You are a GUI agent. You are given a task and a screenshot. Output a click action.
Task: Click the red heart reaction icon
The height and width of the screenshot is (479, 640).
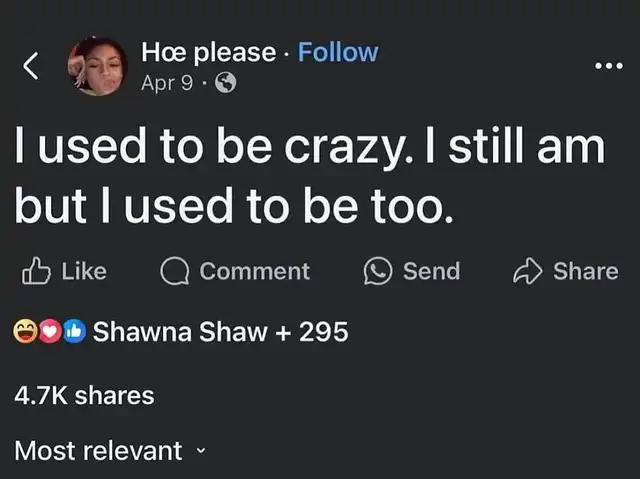[x=49, y=332]
